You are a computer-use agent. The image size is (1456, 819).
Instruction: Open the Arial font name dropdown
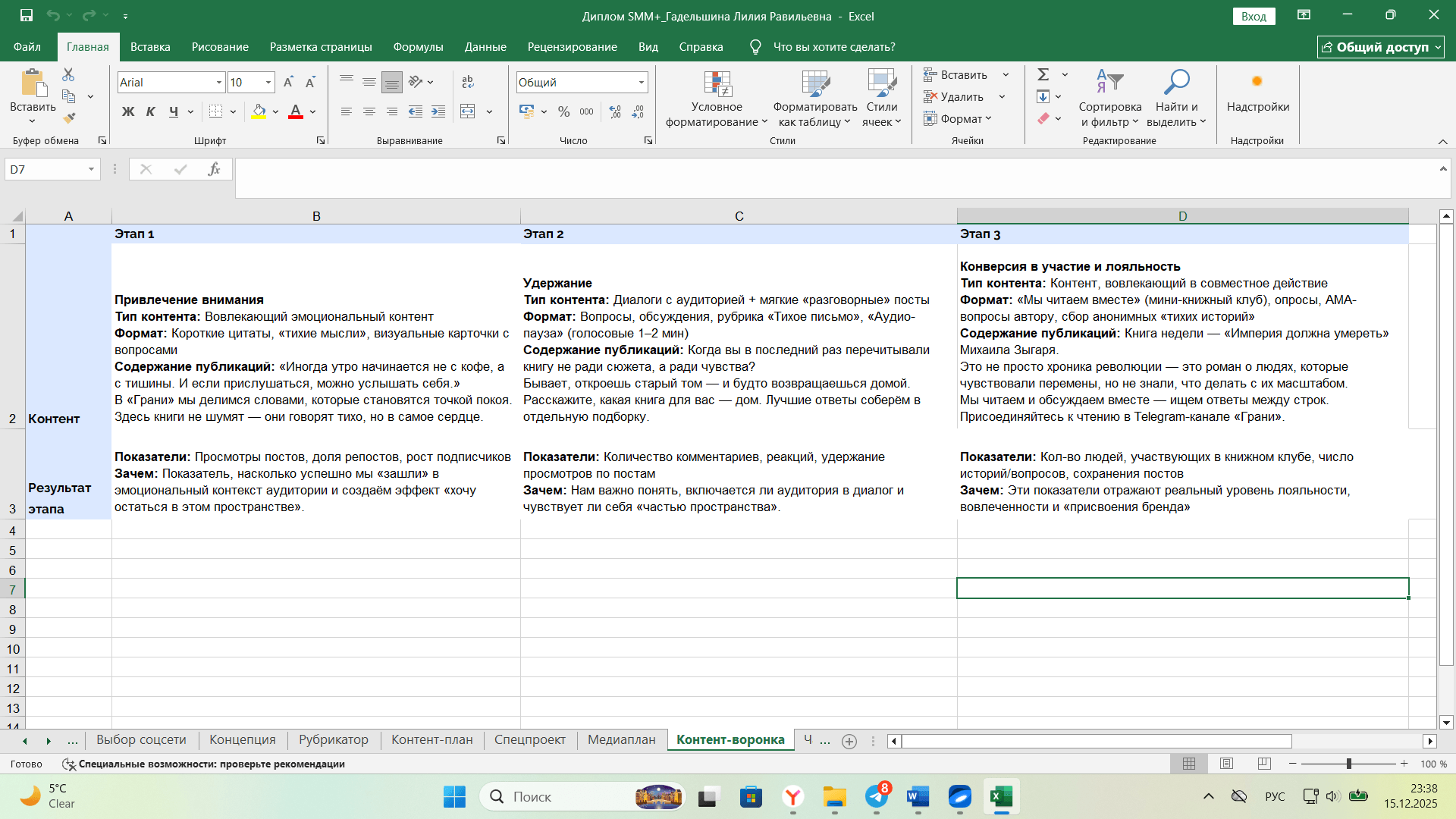point(219,82)
